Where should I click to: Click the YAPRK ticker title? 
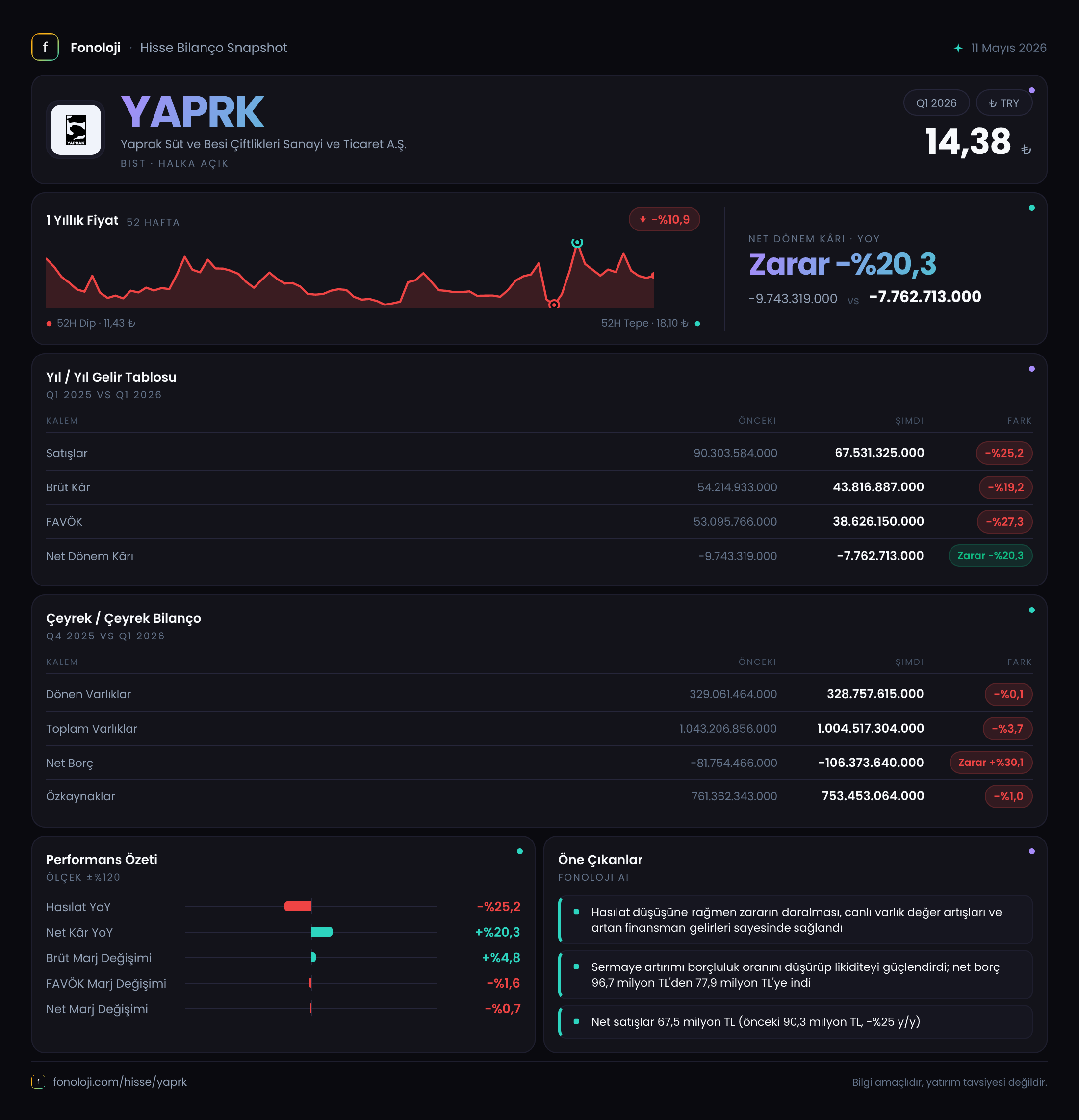click(193, 112)
